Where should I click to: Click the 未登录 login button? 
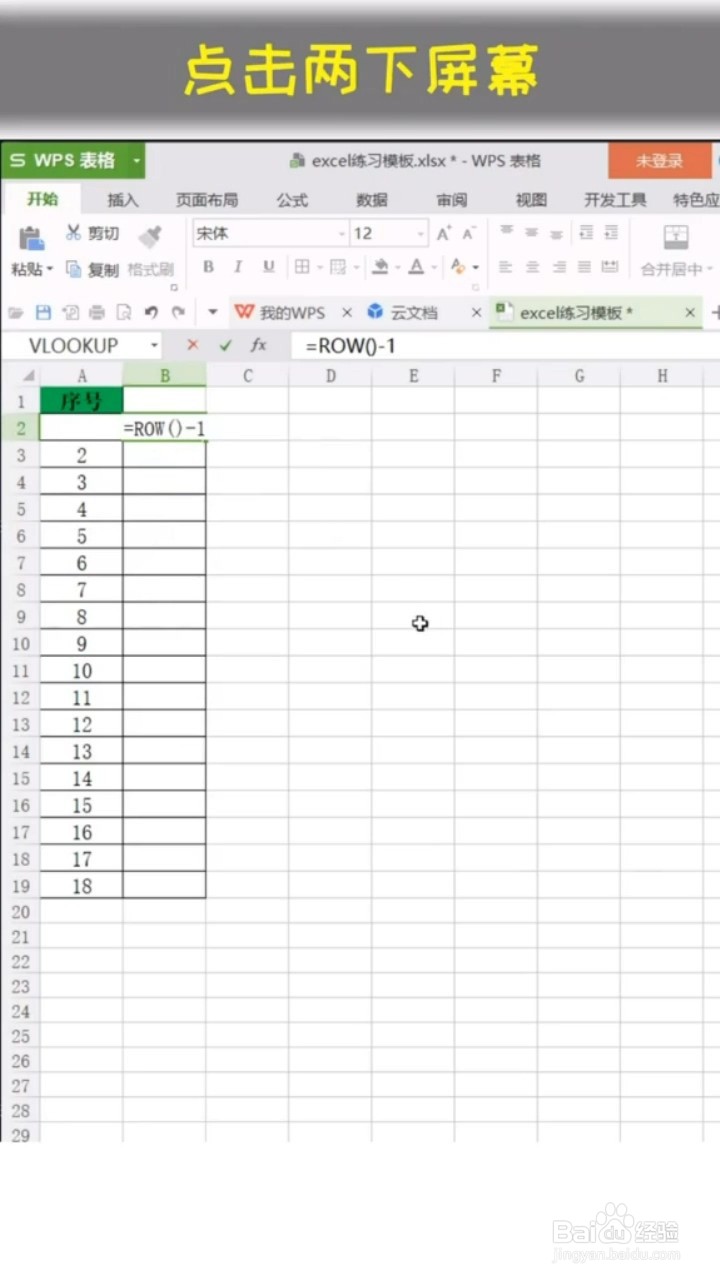pos(659,161)
